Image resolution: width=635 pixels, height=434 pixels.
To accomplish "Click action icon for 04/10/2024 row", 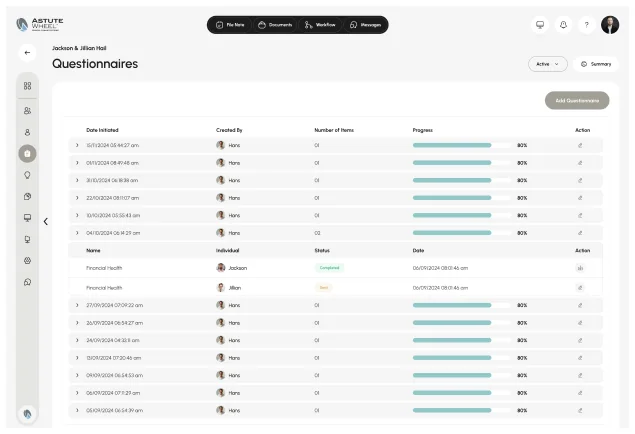I will coord(580,233).
